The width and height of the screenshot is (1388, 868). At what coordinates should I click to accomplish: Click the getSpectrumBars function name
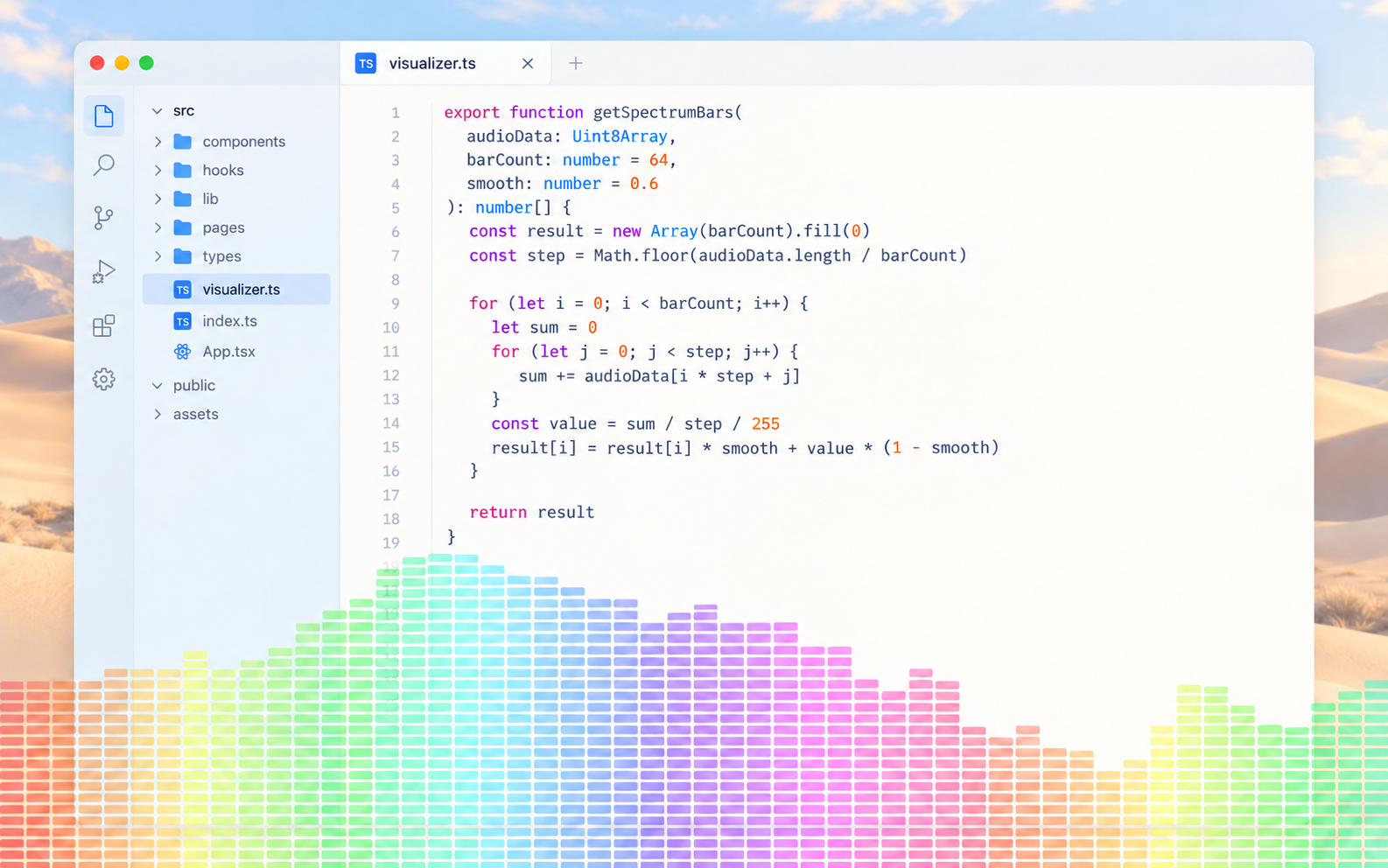point(664,112)
